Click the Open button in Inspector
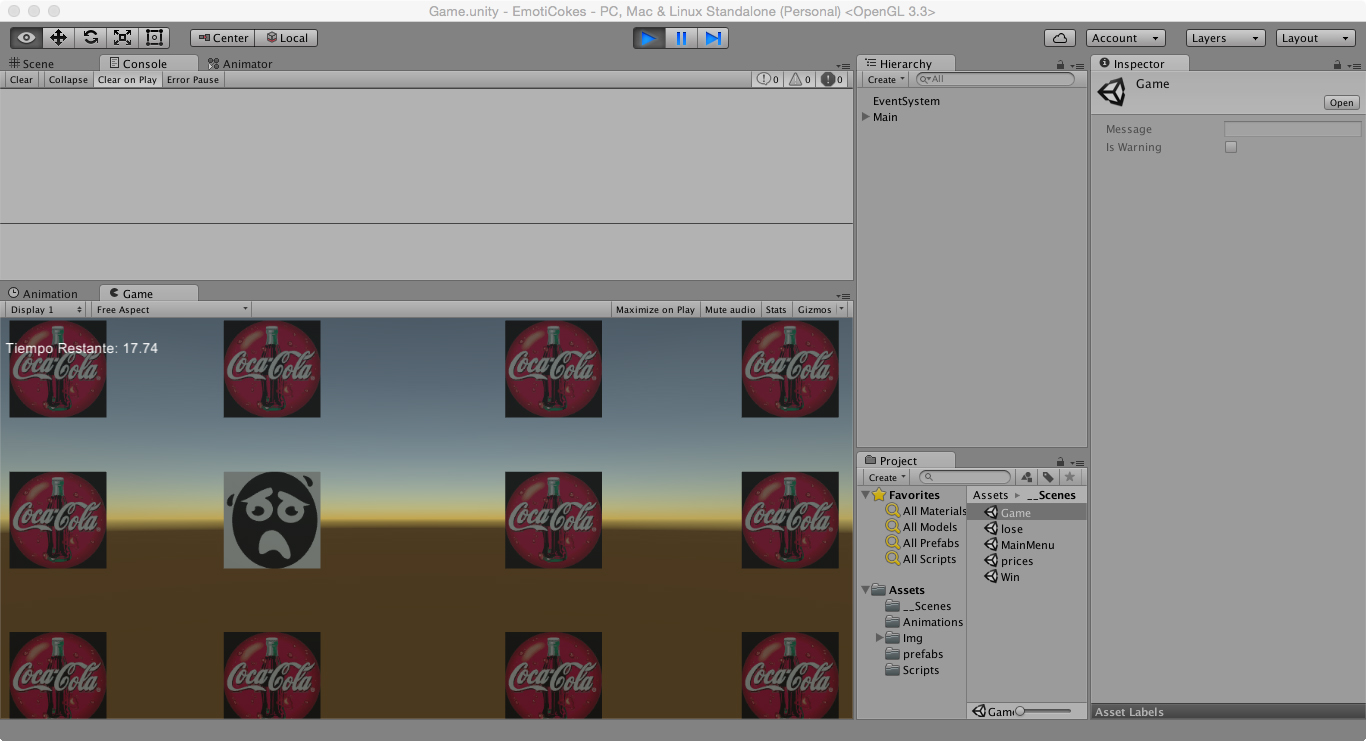The image size is (1366, 741). (1341, 103)
